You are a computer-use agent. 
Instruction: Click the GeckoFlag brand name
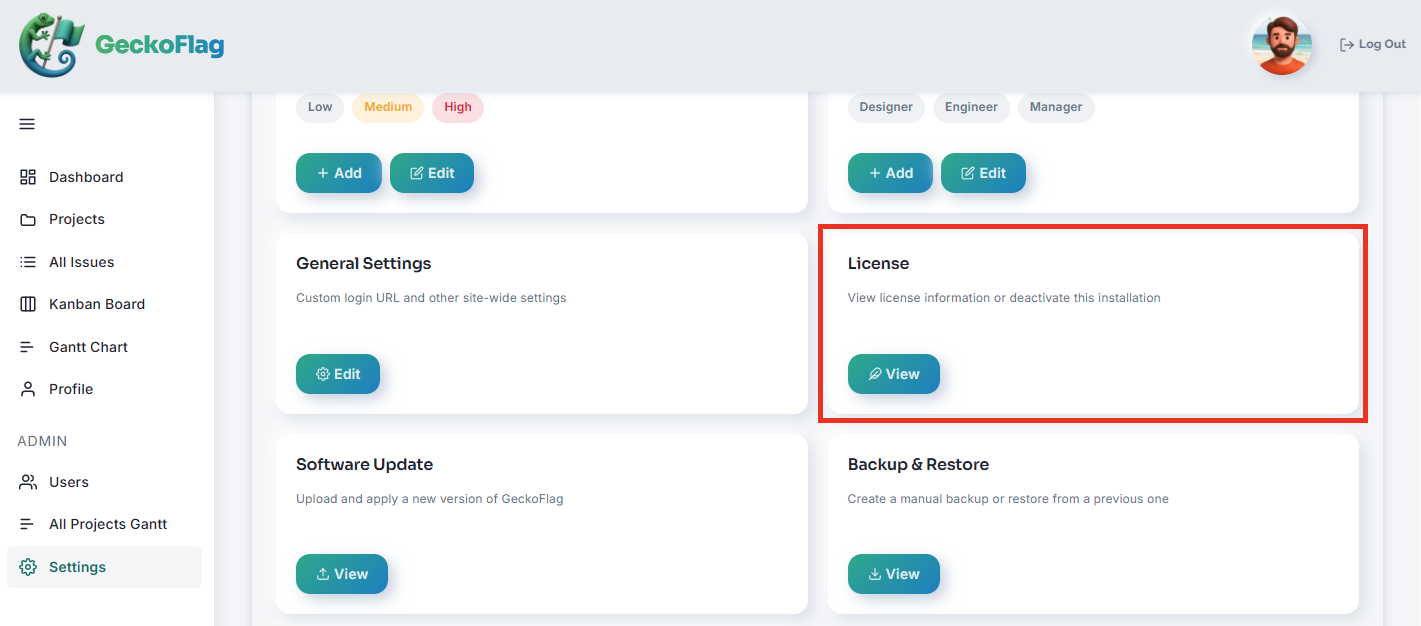tap(159, 45)
